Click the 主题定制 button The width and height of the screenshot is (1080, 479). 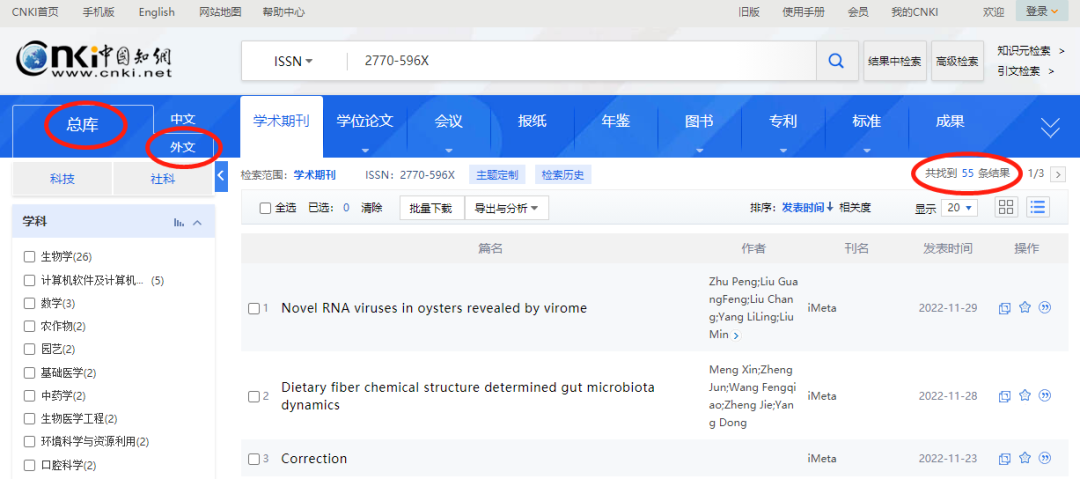[x=497, y=175]
